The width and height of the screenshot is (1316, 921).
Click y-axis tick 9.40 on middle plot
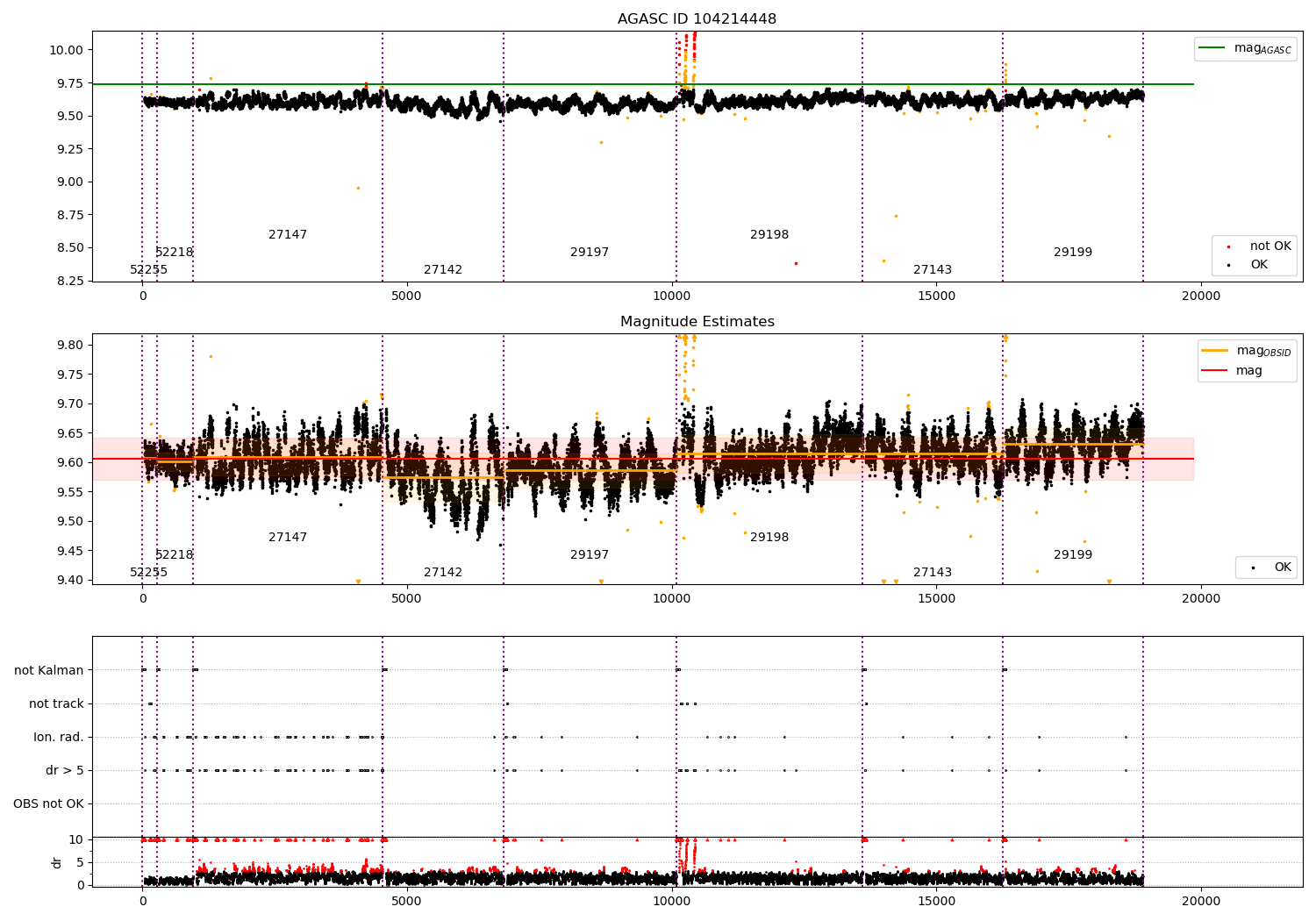69,580
